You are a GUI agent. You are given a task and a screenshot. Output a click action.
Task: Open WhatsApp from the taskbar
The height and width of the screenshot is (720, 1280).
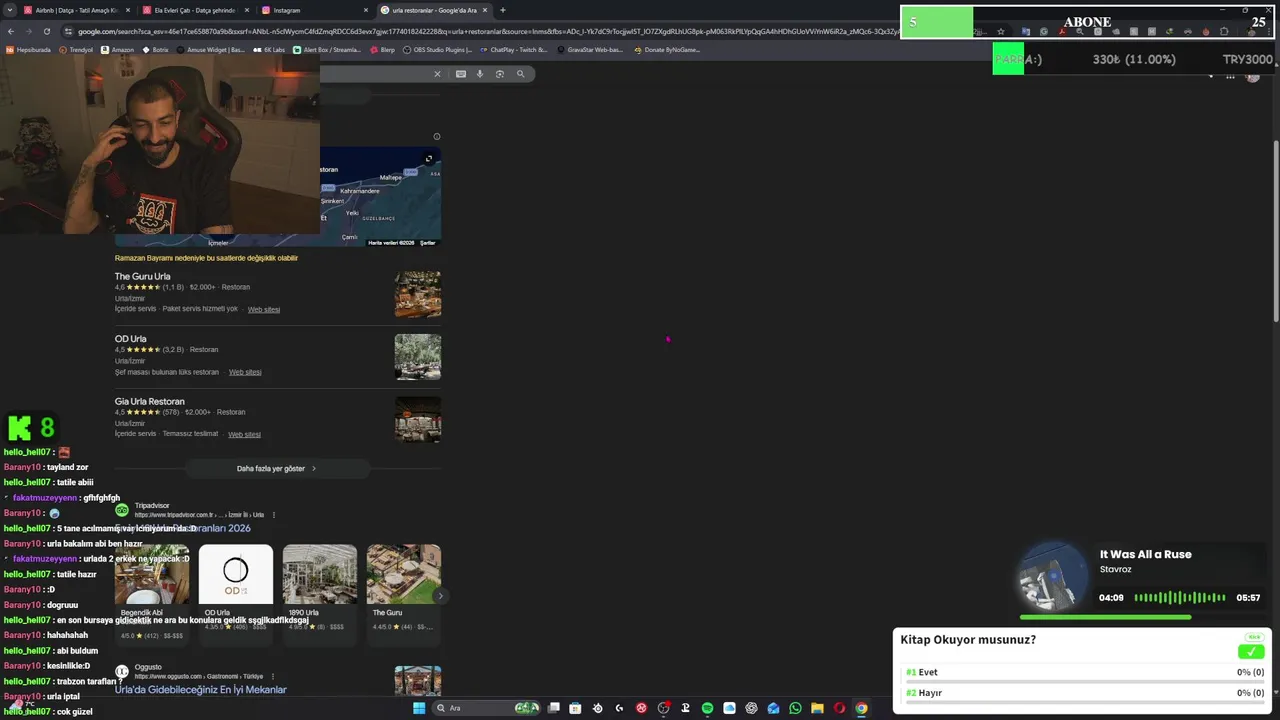[795, 708]
